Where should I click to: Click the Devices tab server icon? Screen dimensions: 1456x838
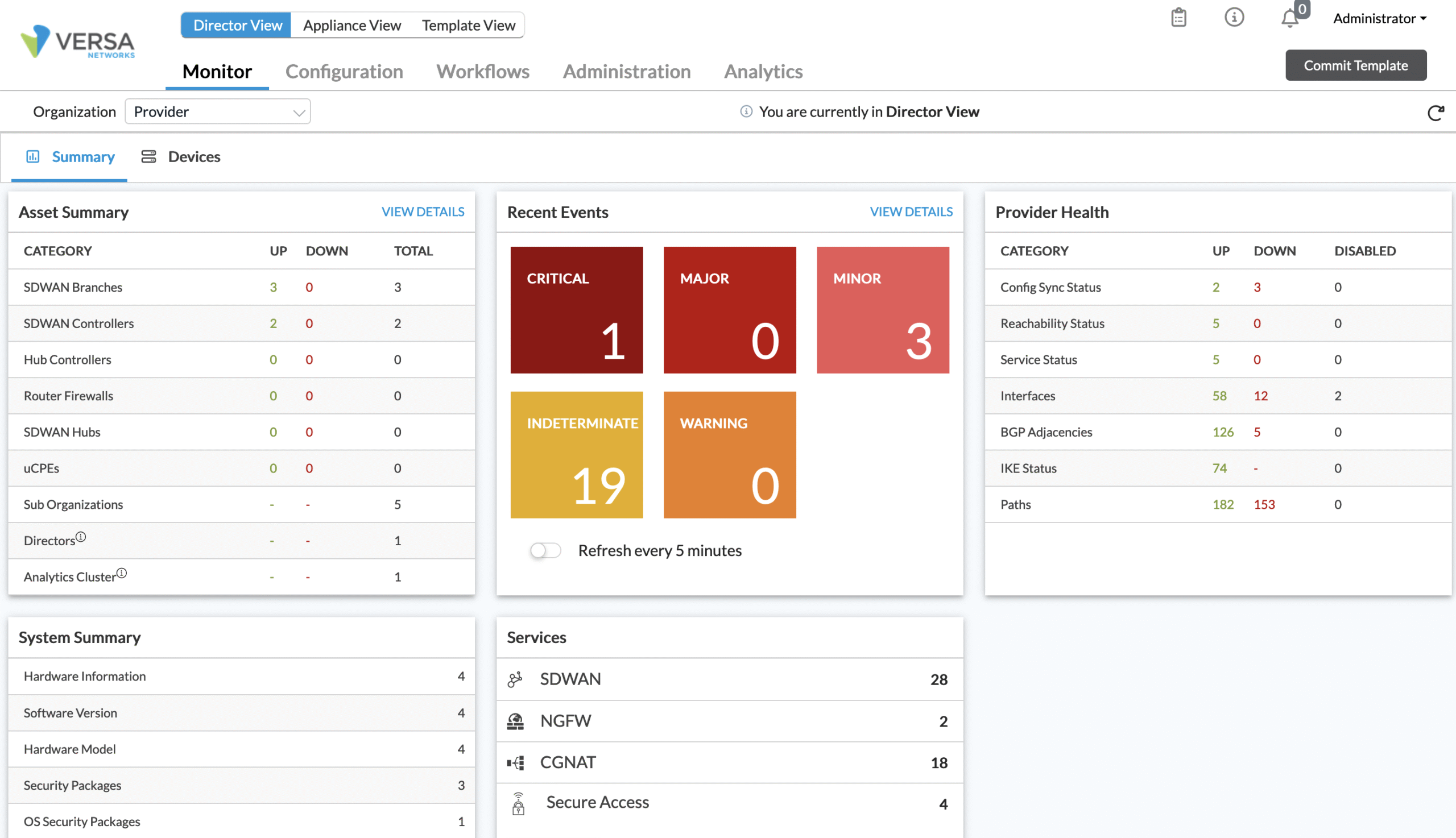pyautogui.click(x=148, y=156)
